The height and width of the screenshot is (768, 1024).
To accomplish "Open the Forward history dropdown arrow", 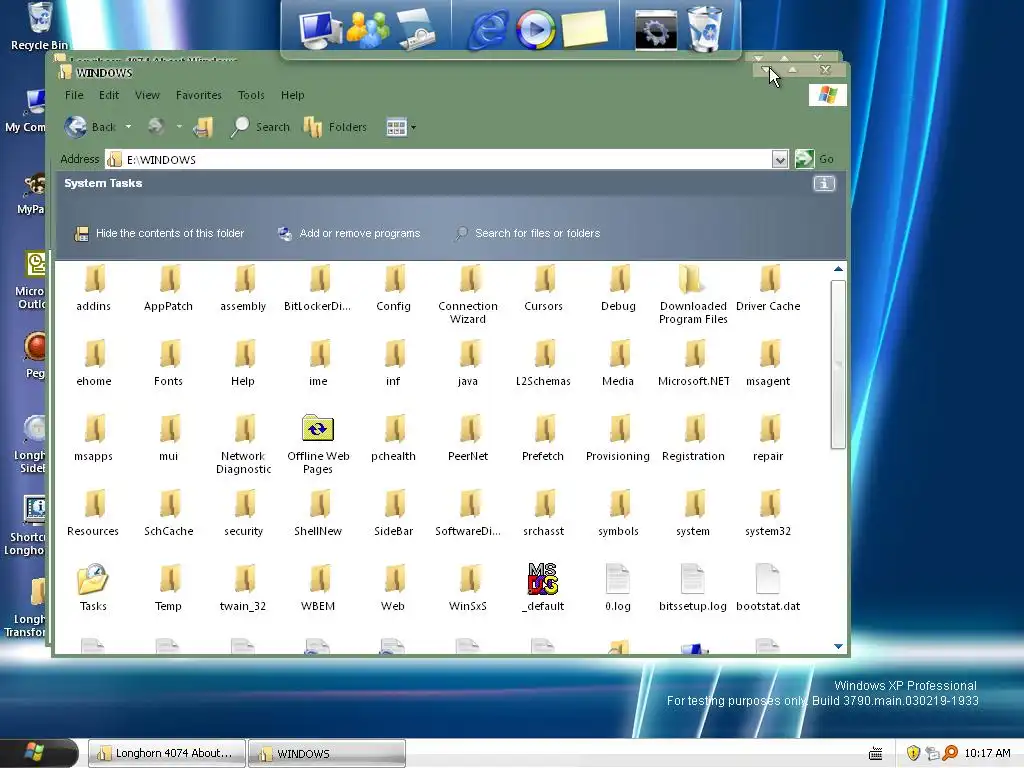I will tap(179, 127).
